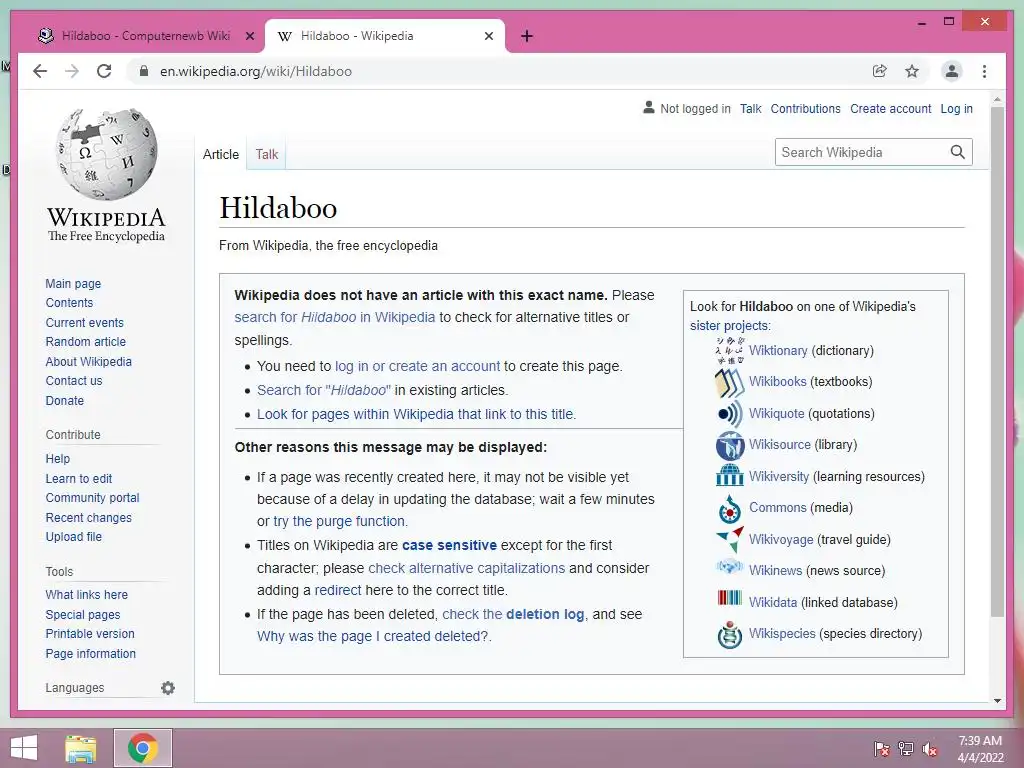Viewport: 1024px width, 768px height.
Task: Bookmark this page with the star icon
Action: click(912, 71)
